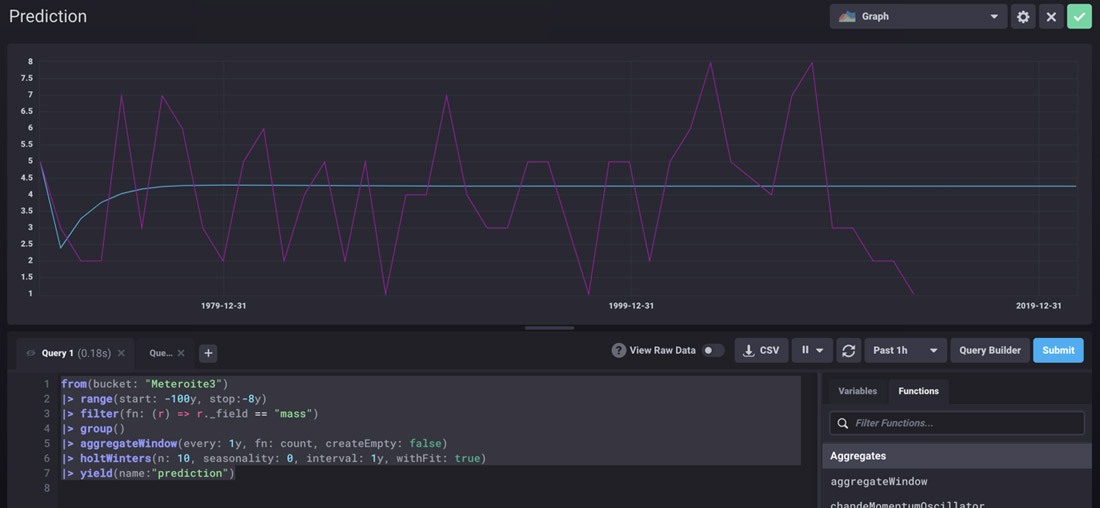The height and width of the screenshot is (508, 1100).
Task: Close the Query 1 tab with its X
Action: point(121,353)
